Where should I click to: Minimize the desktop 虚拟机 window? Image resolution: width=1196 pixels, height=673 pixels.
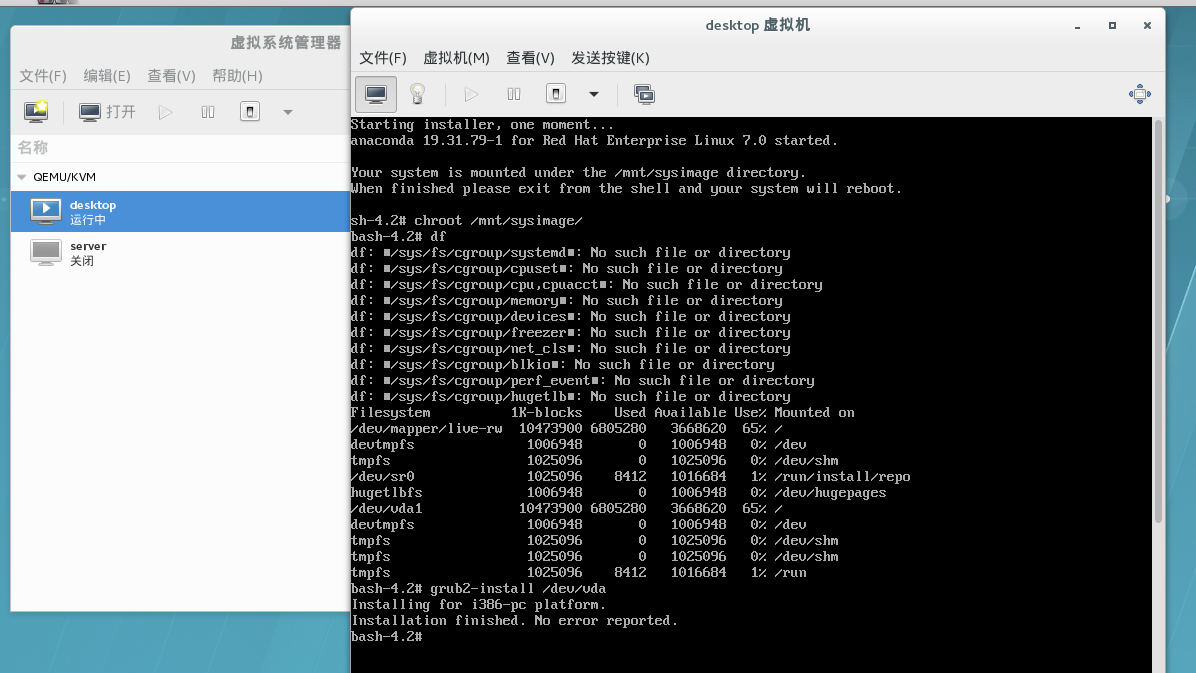click(1077, 26)
